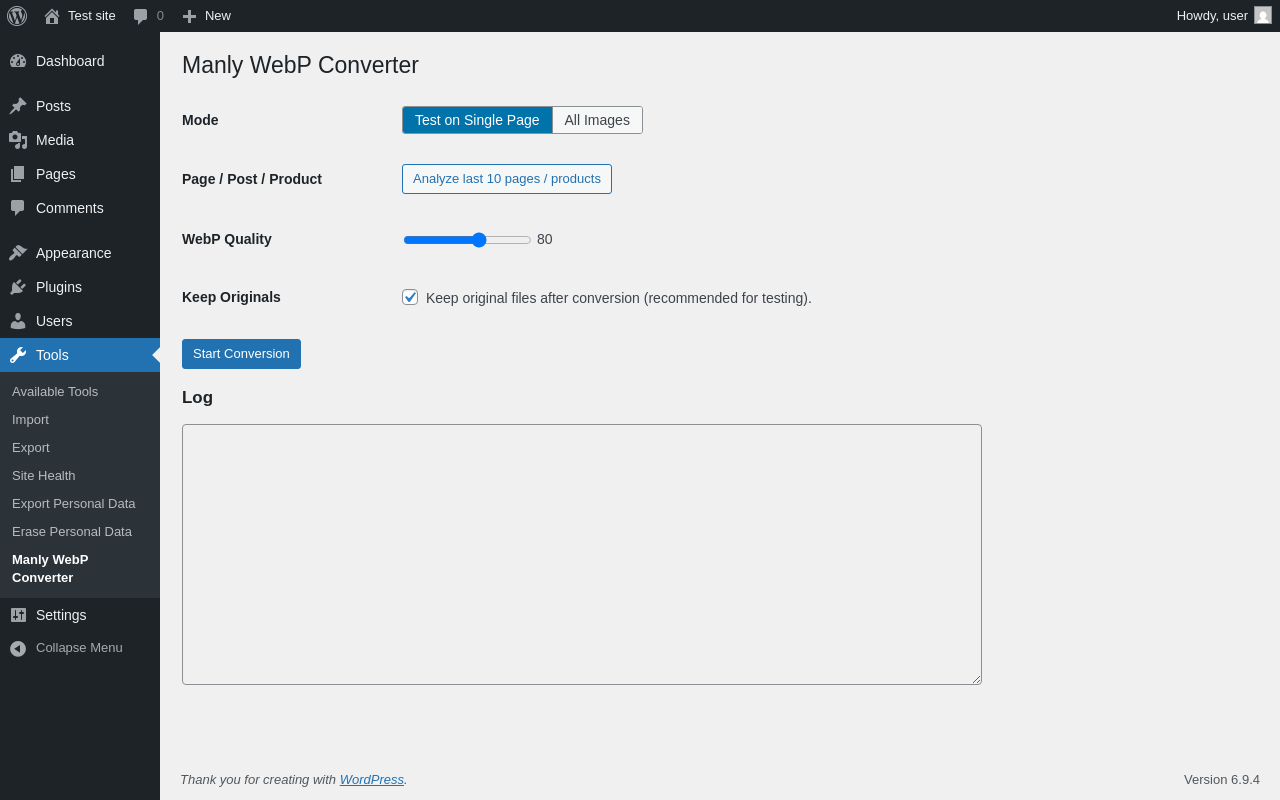The image size is (1280, 800).
Task: Open Media via its camera icon
Action: coord(18,140)
